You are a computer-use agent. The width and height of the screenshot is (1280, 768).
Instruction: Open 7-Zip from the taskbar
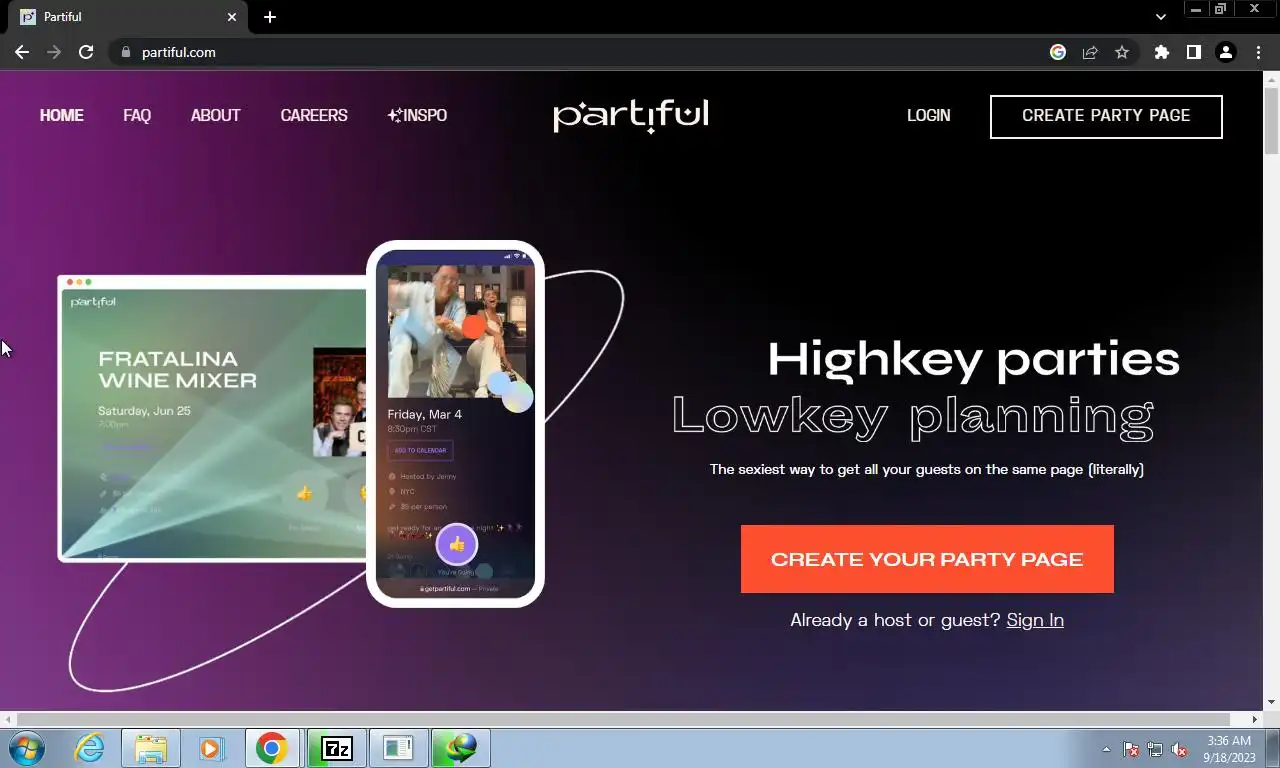[337, 748]
